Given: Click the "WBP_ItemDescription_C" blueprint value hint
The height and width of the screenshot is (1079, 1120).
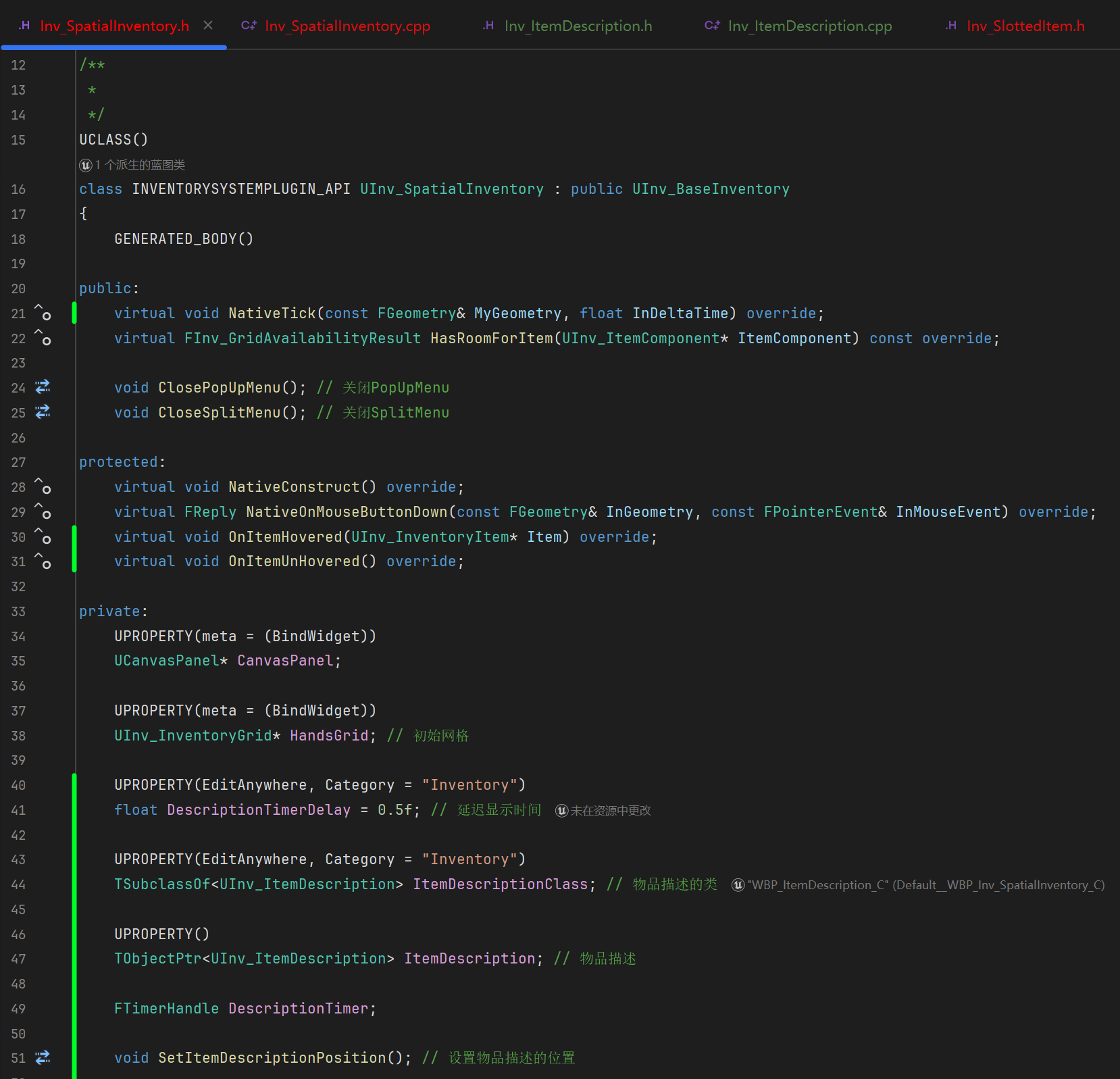Looking at the screenshot, I should (918, 884).
